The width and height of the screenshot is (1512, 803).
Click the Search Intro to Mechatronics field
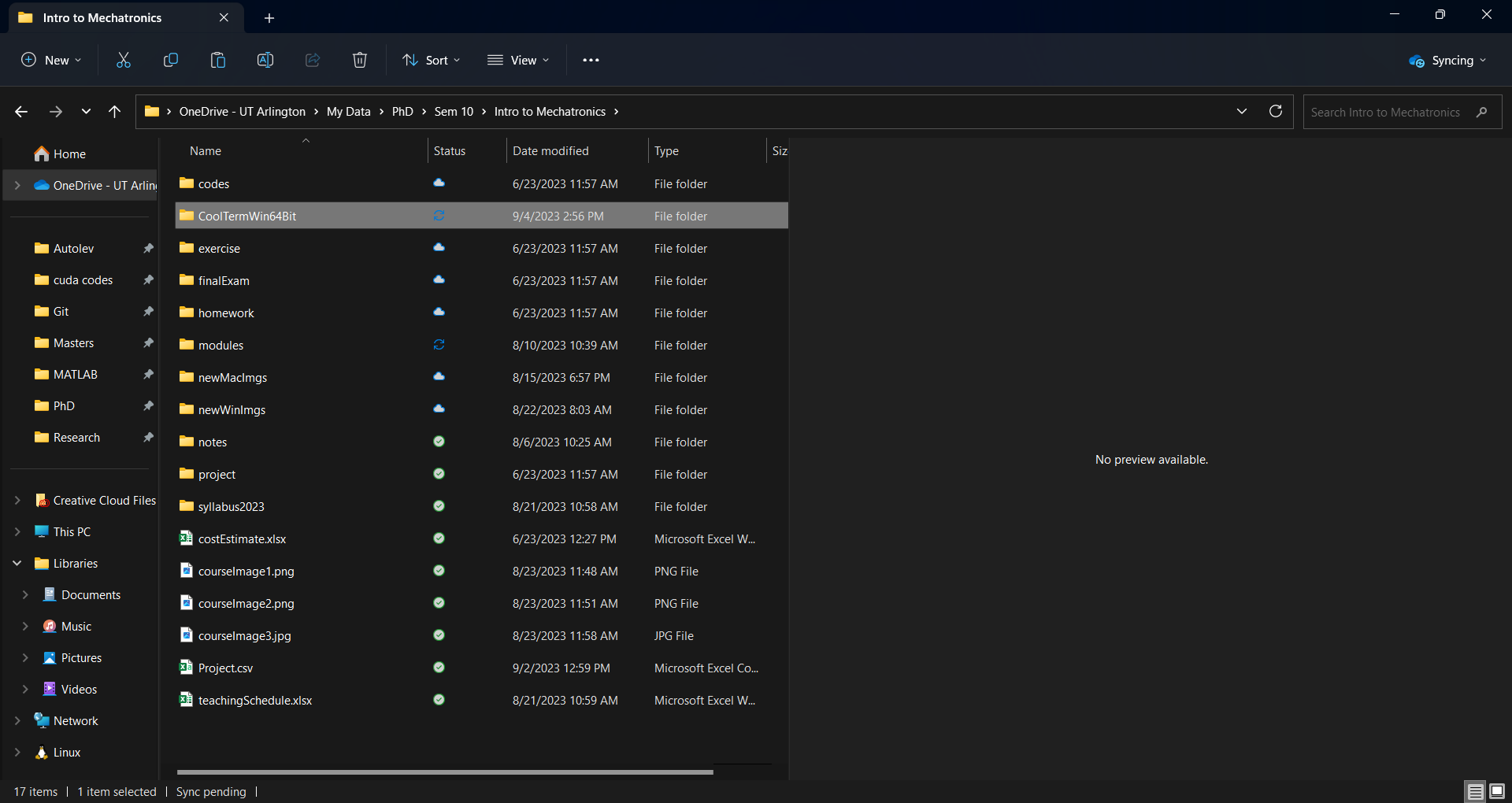pyautogui.click(x=1386, y=113)
